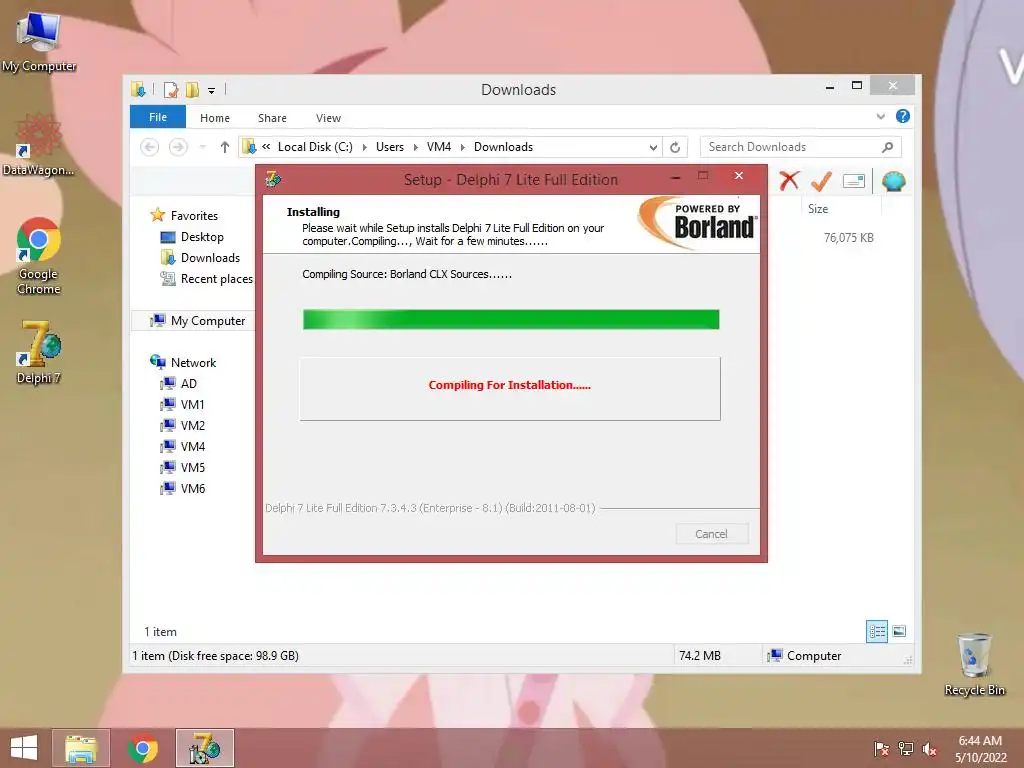Open the network tray icon

coord(906,748)
